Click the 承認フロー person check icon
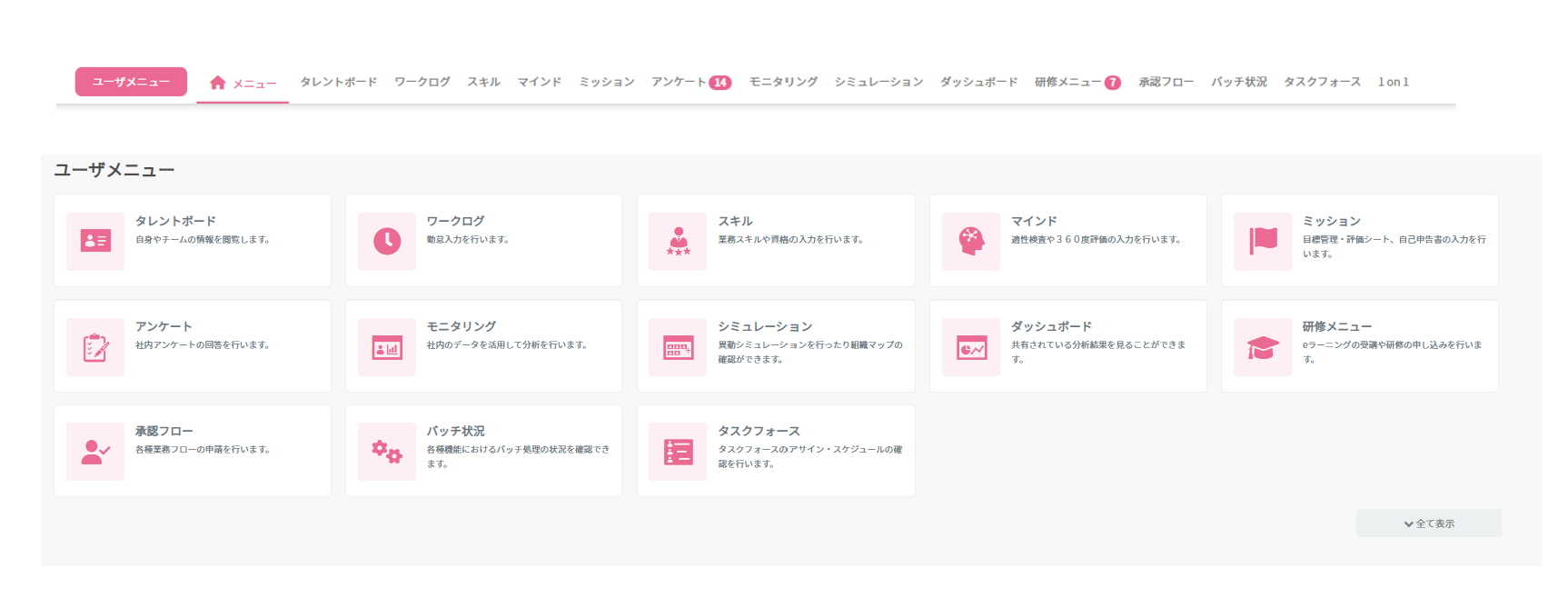Viewport: 1568px width, 598px height. click(95, 452)
